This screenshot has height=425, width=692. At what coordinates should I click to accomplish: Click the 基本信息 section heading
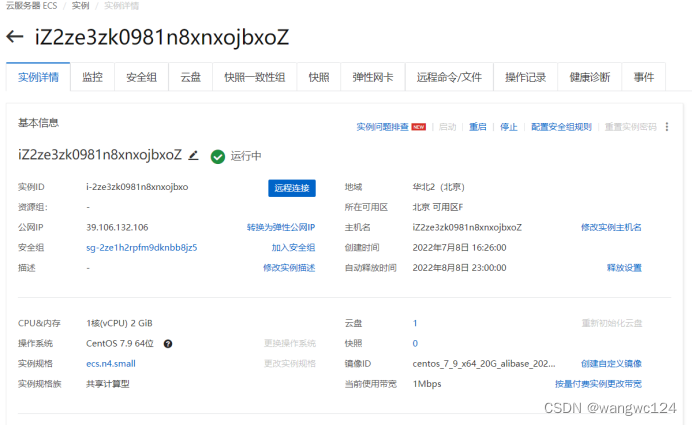click(38, 123)
